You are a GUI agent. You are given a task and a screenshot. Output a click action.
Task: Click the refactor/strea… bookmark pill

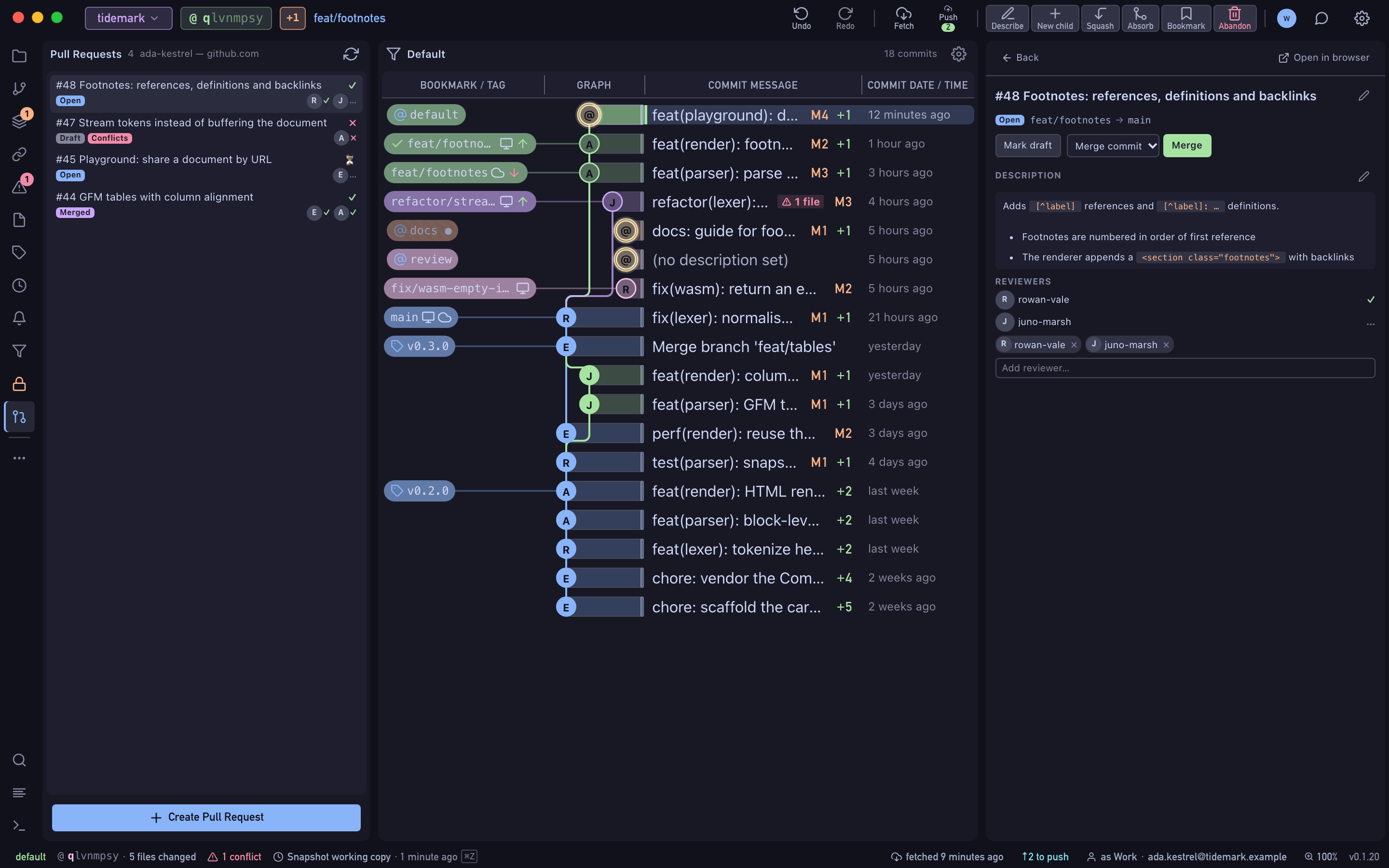click(x=460, y=202)
